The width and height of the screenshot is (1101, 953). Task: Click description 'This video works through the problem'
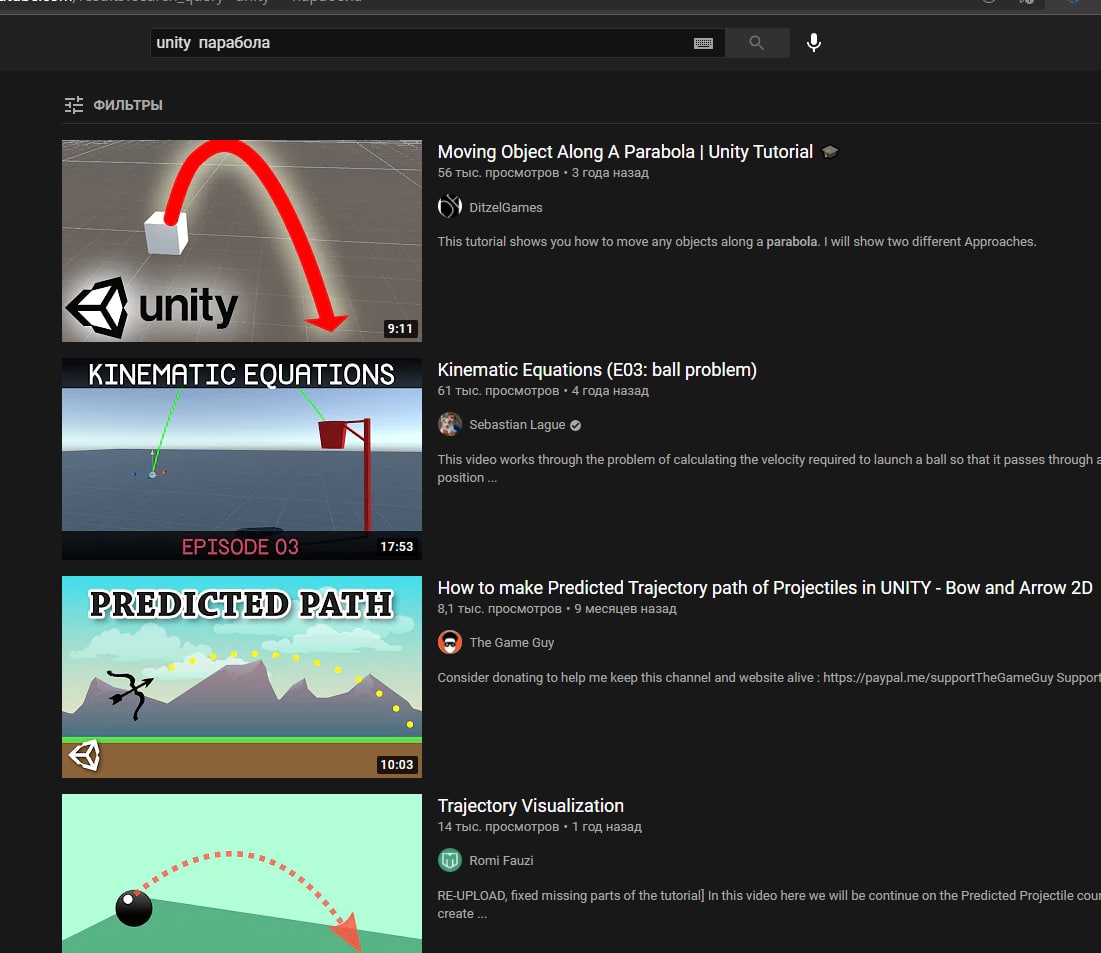coord(769,468)
